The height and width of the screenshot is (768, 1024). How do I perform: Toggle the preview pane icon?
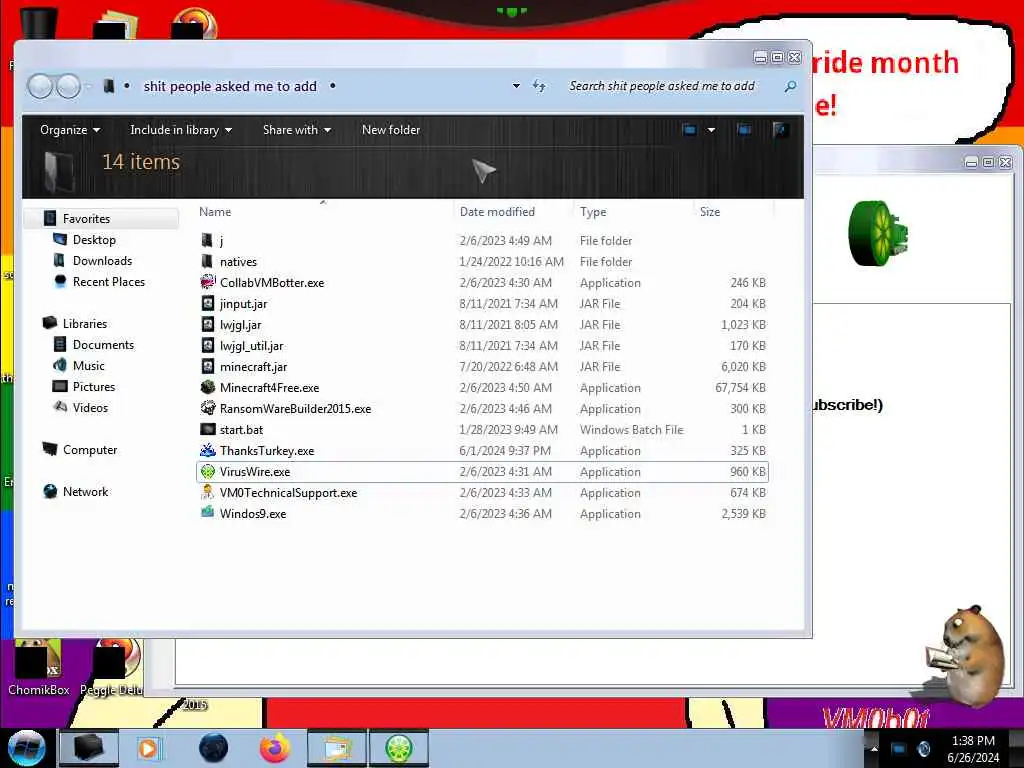(x=744, y=129)
